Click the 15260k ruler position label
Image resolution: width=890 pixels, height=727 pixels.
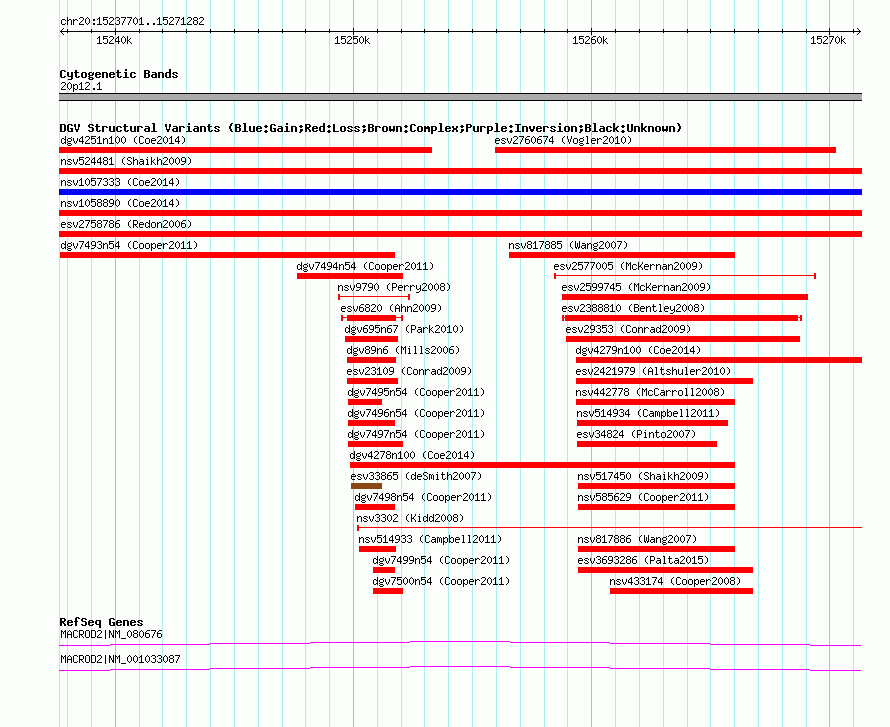tap(590, 40)
